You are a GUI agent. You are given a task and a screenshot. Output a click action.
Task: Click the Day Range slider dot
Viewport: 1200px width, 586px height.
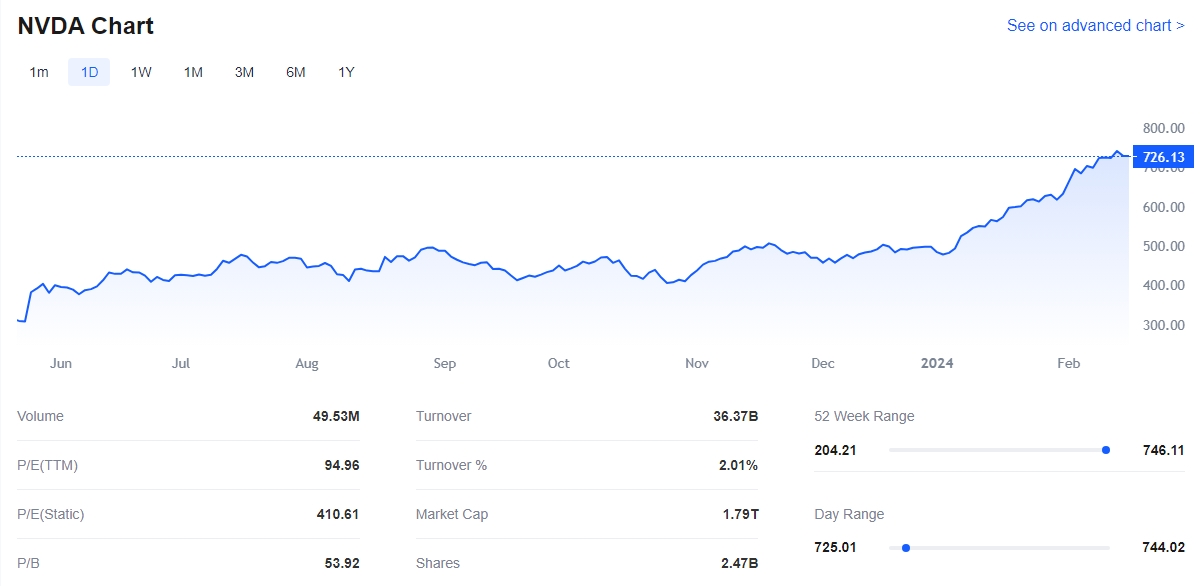coord(906,548)
